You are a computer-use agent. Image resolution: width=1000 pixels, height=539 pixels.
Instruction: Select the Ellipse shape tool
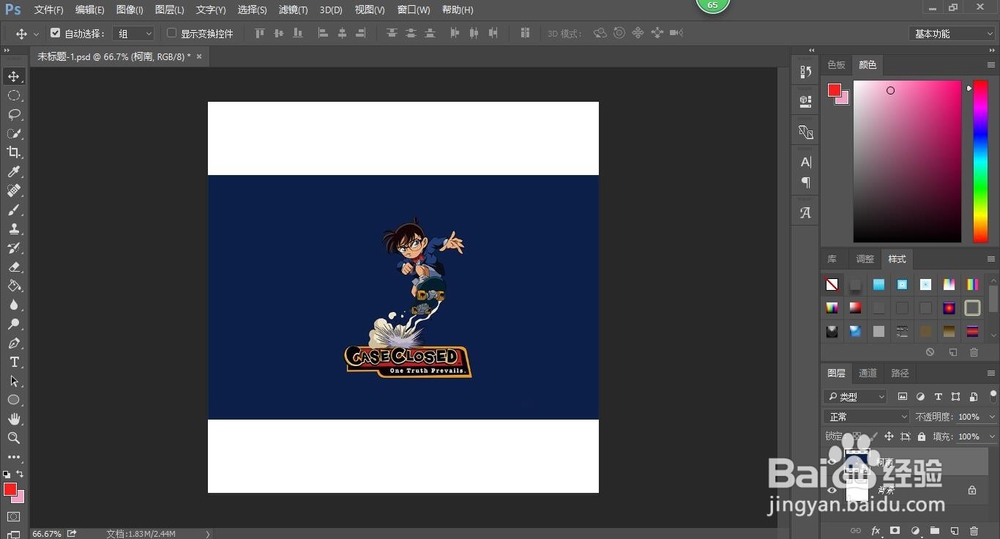click(13, 400)
